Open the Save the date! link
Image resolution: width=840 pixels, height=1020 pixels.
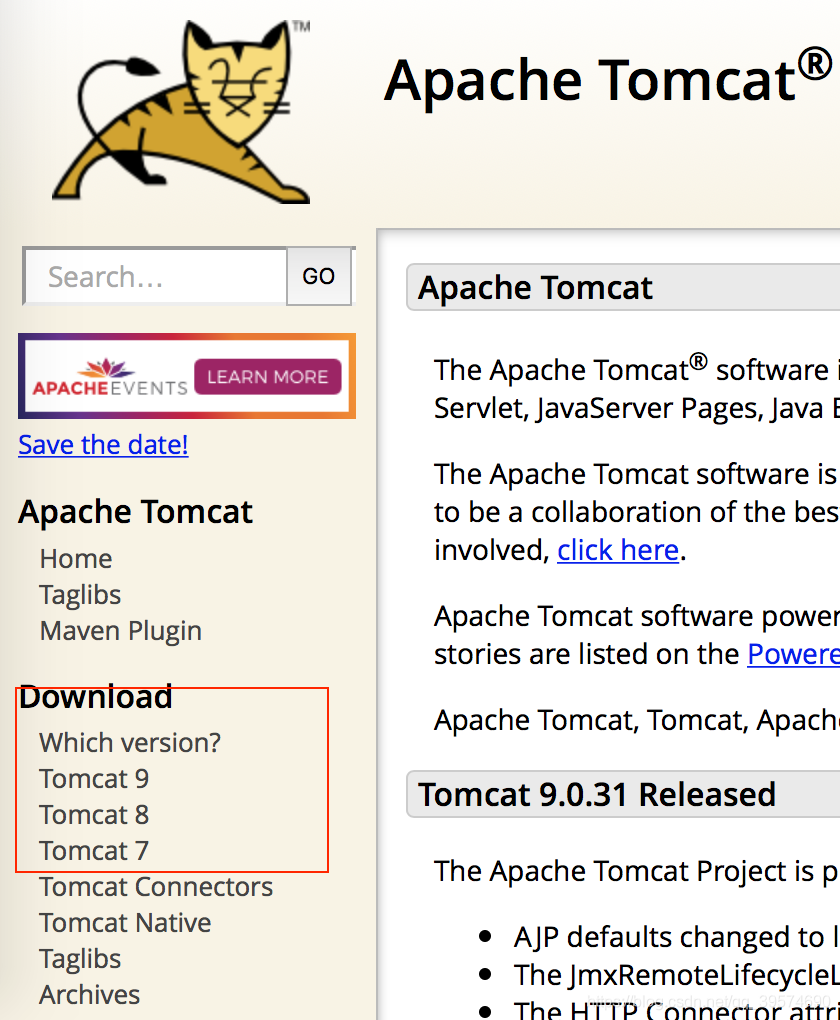(103, 445)
